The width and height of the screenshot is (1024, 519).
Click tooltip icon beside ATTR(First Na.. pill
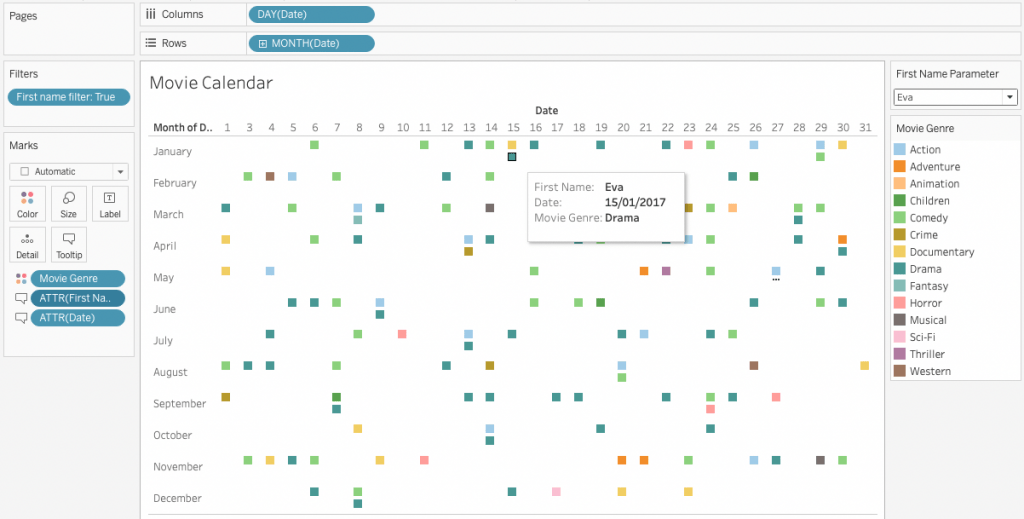click(x=21, y=298)
